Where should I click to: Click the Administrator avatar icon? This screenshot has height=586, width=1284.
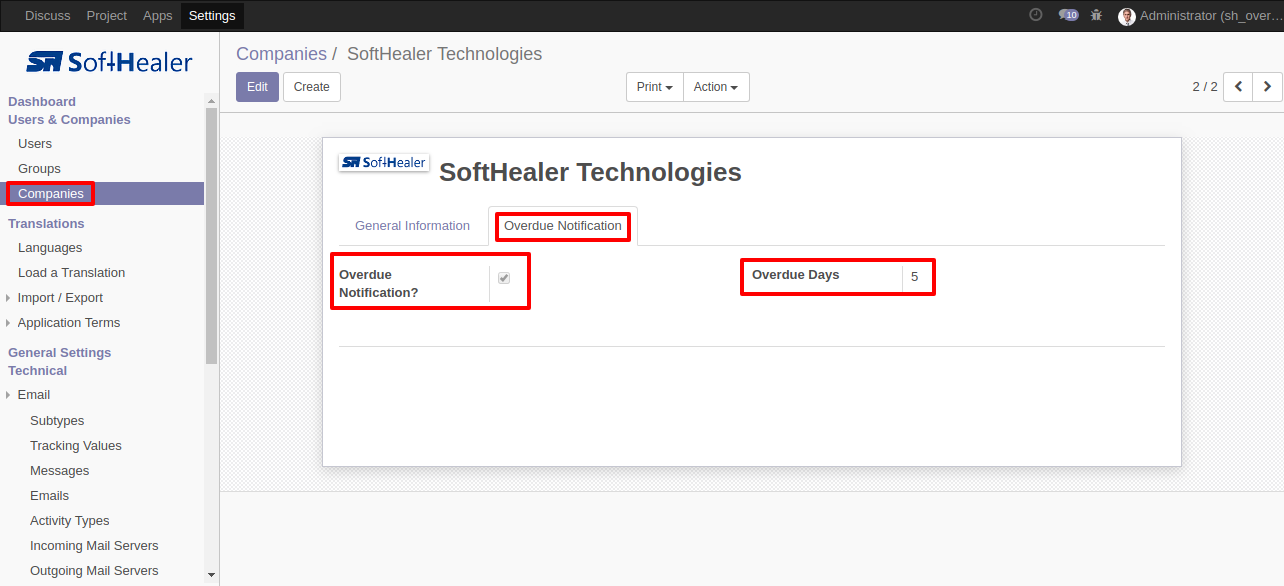click(x=1127, y=16)
